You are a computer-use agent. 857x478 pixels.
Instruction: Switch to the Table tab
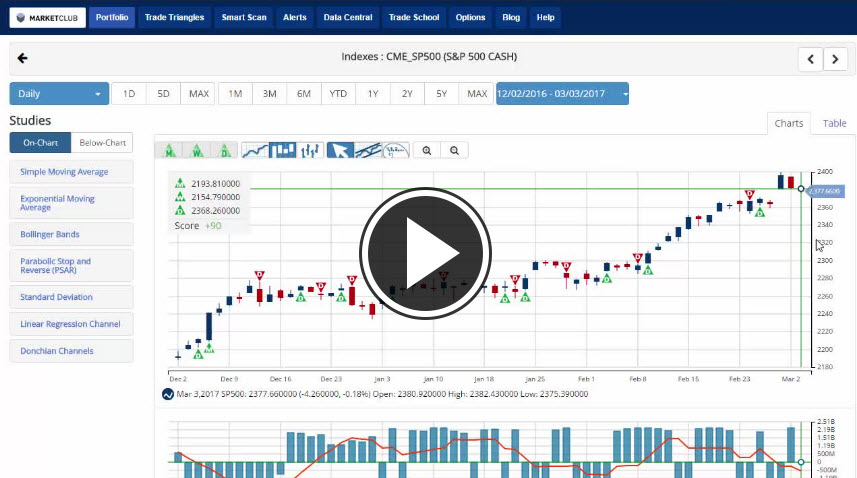[834, 123]
